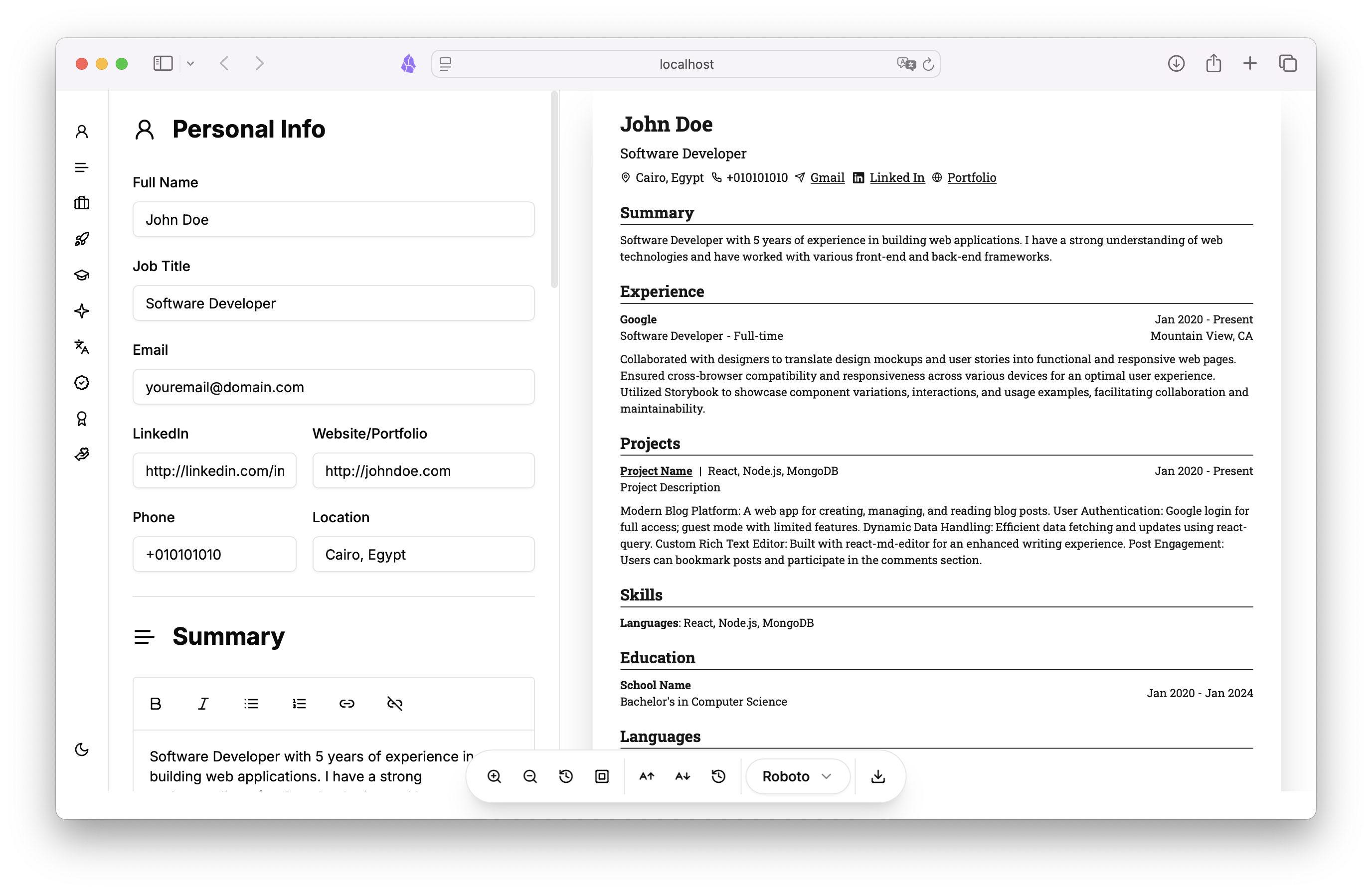Click the download resume button
The width and height of the screenshot is (1372, 893).
point(878,777)
